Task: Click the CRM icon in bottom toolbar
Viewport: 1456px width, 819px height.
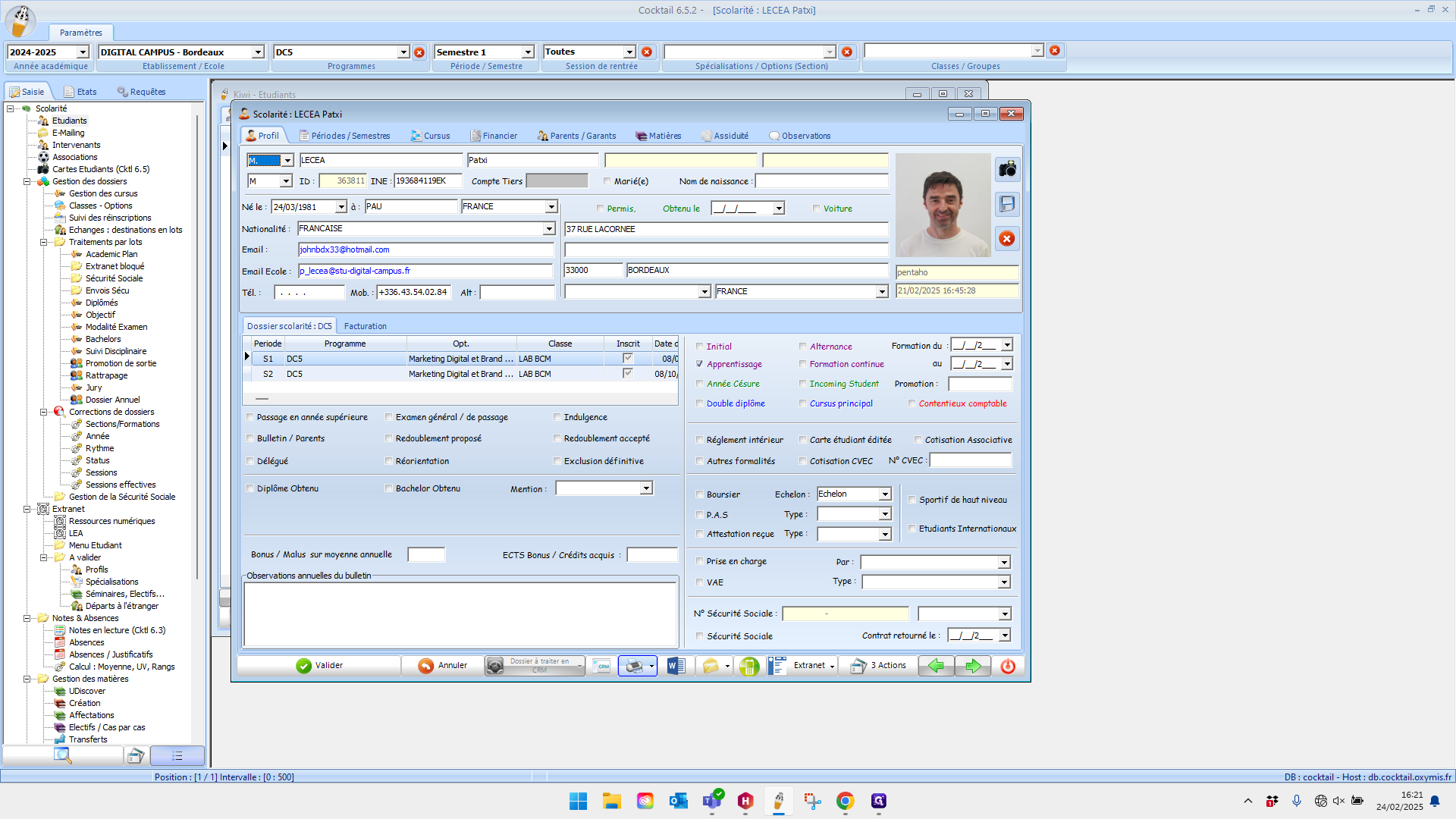Action: click(601, 666)
